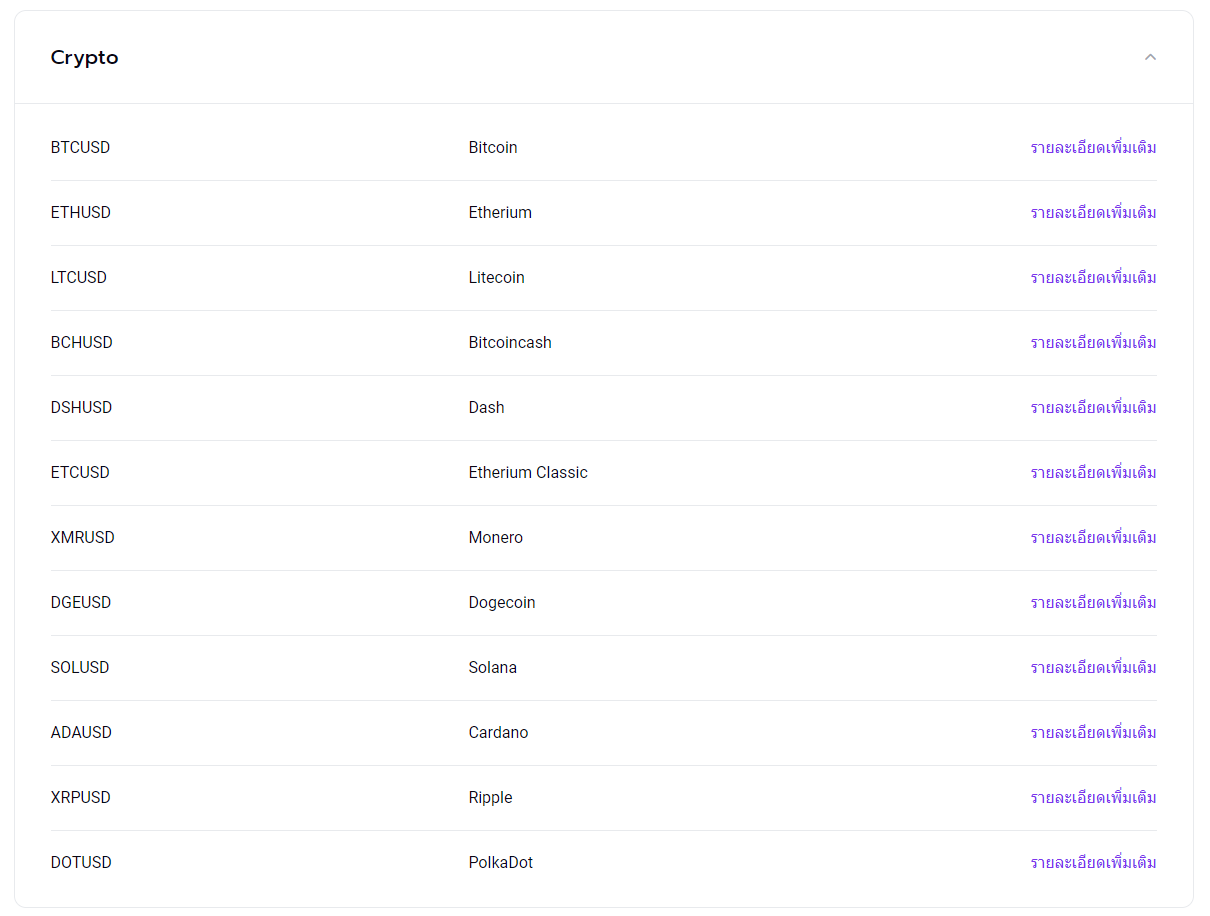Image resolution: width=1210 pixels, height=916 pixels.
Task: Open รายละเอียดเพิ่มเติม link for Cardano
Action: click(x=1094, y=733)
